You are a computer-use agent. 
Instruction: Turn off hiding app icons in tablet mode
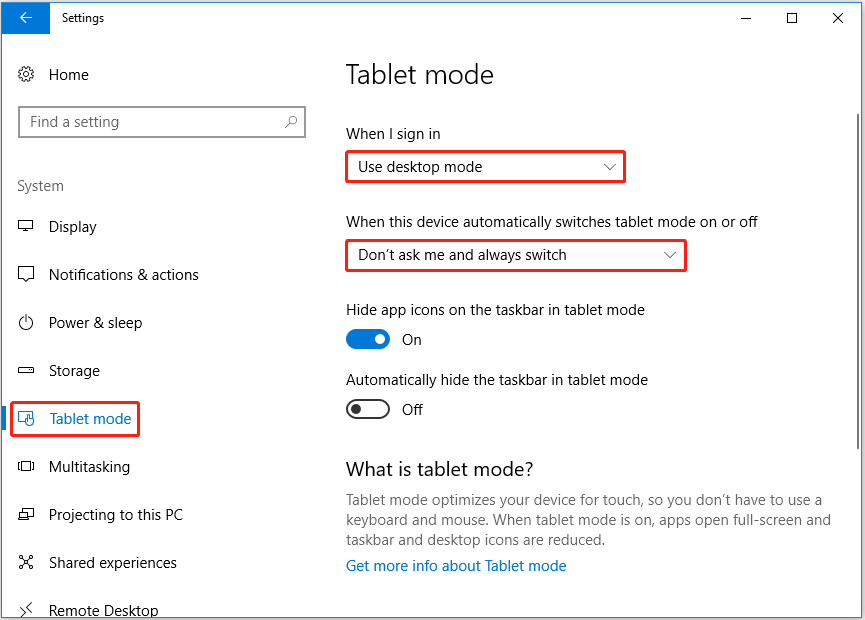[368, 339]
